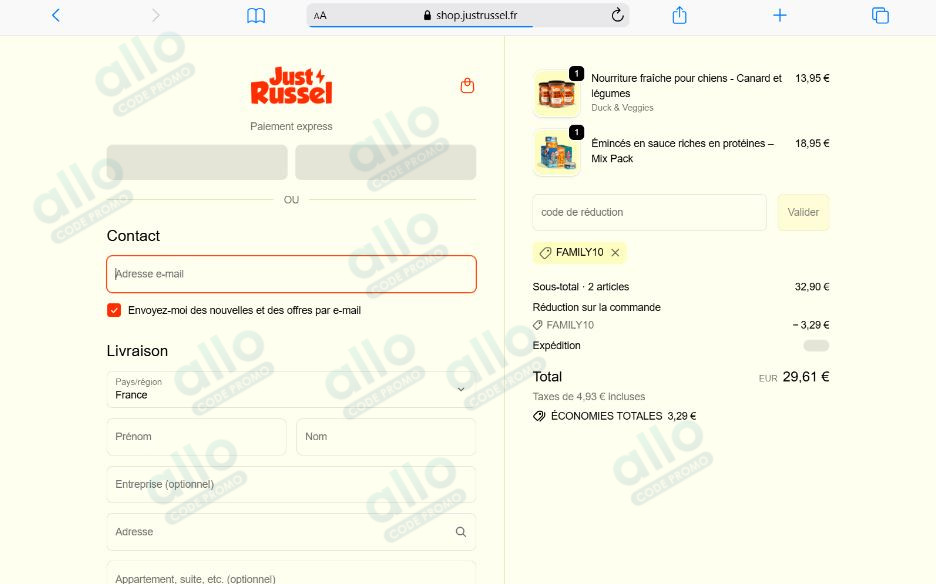Tap the share icon in the toolbar
Screen dimensions: 936x584
(679, 15)
